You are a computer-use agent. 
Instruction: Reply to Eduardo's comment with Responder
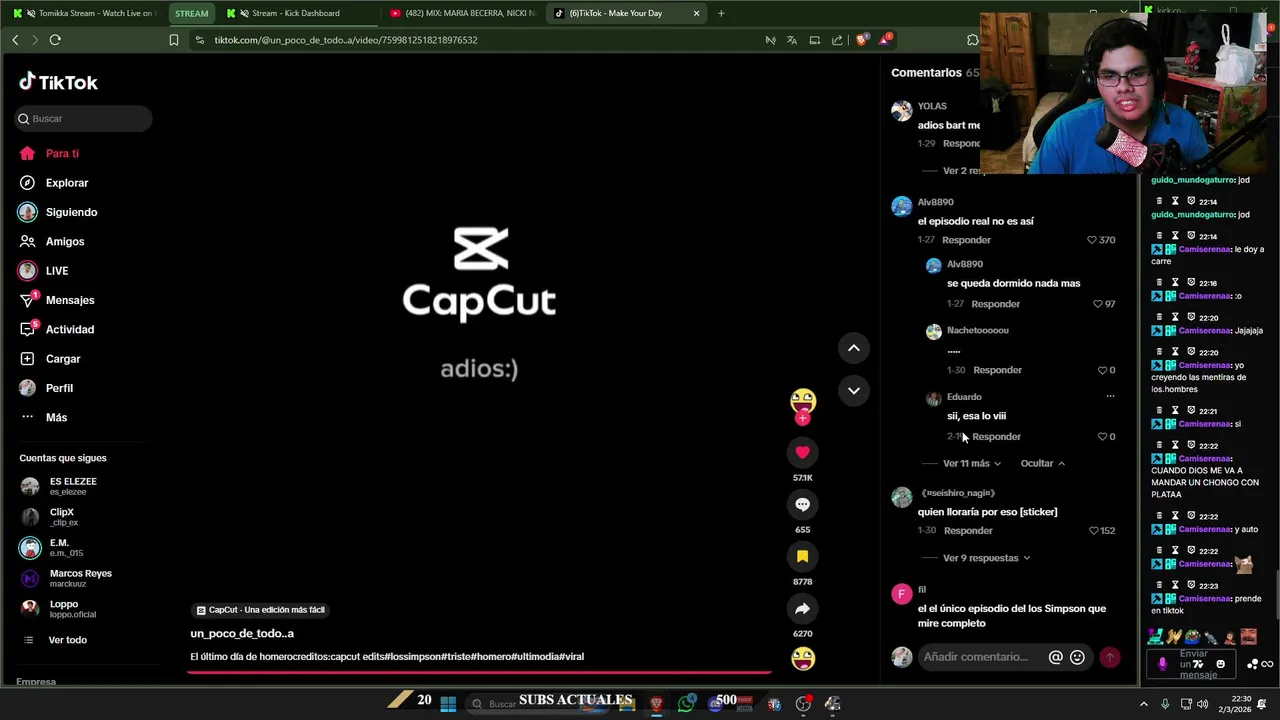[997, 437]
